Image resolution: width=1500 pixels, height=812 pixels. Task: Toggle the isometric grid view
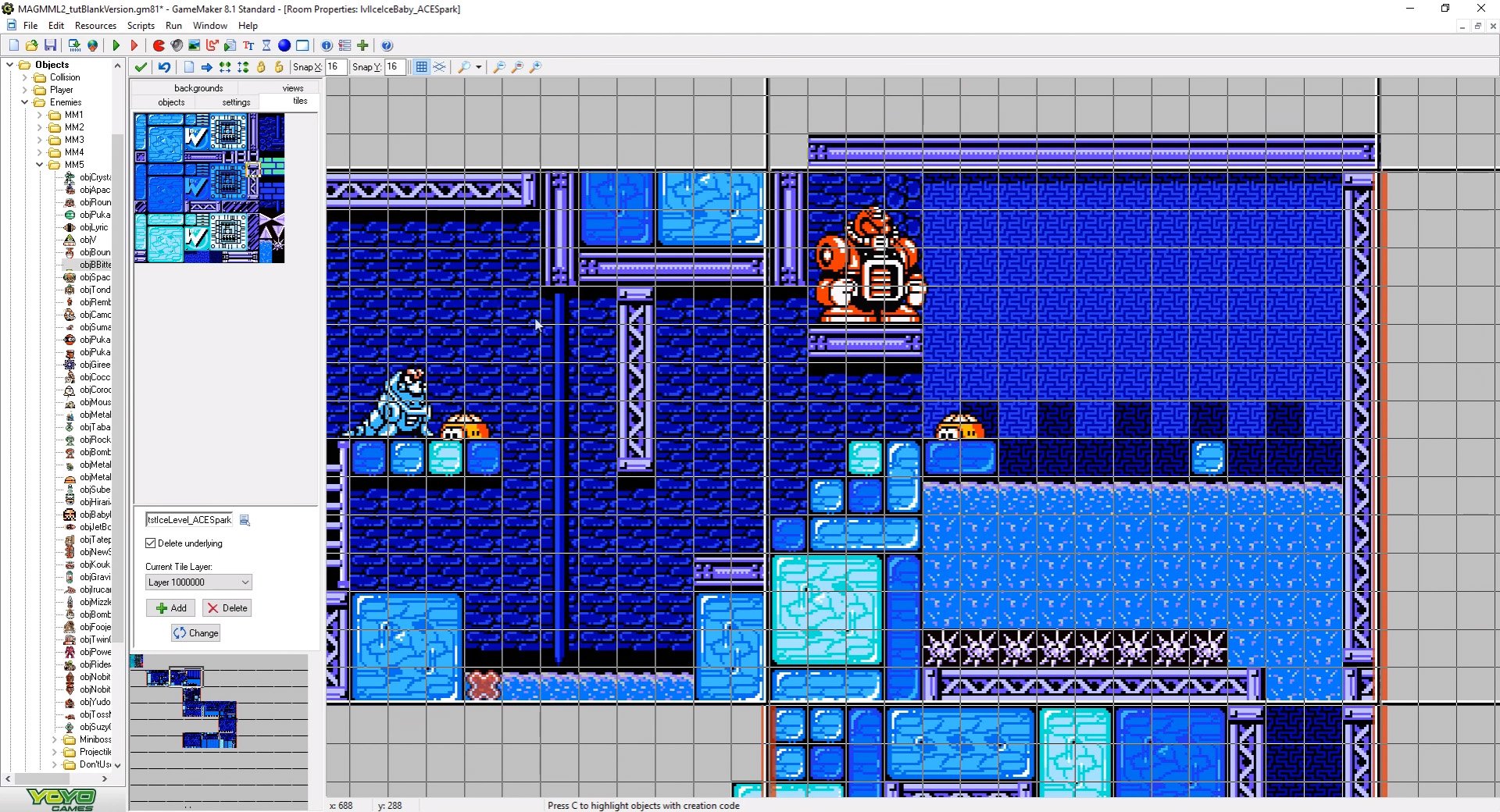point(440,67)
